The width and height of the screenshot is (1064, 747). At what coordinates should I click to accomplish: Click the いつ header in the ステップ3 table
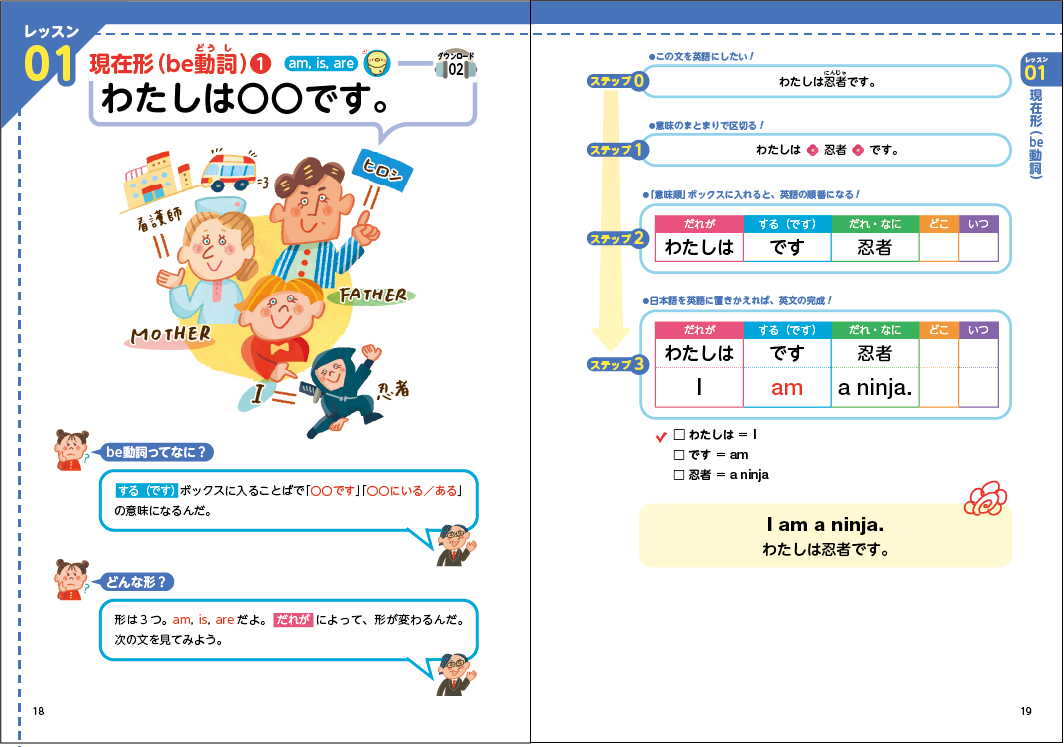click(978, 330)
